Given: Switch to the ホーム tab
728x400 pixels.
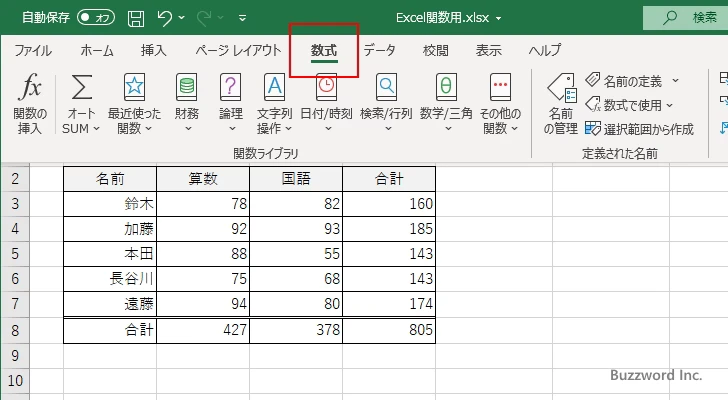Looking at the screenshot, I should point(97,50).
